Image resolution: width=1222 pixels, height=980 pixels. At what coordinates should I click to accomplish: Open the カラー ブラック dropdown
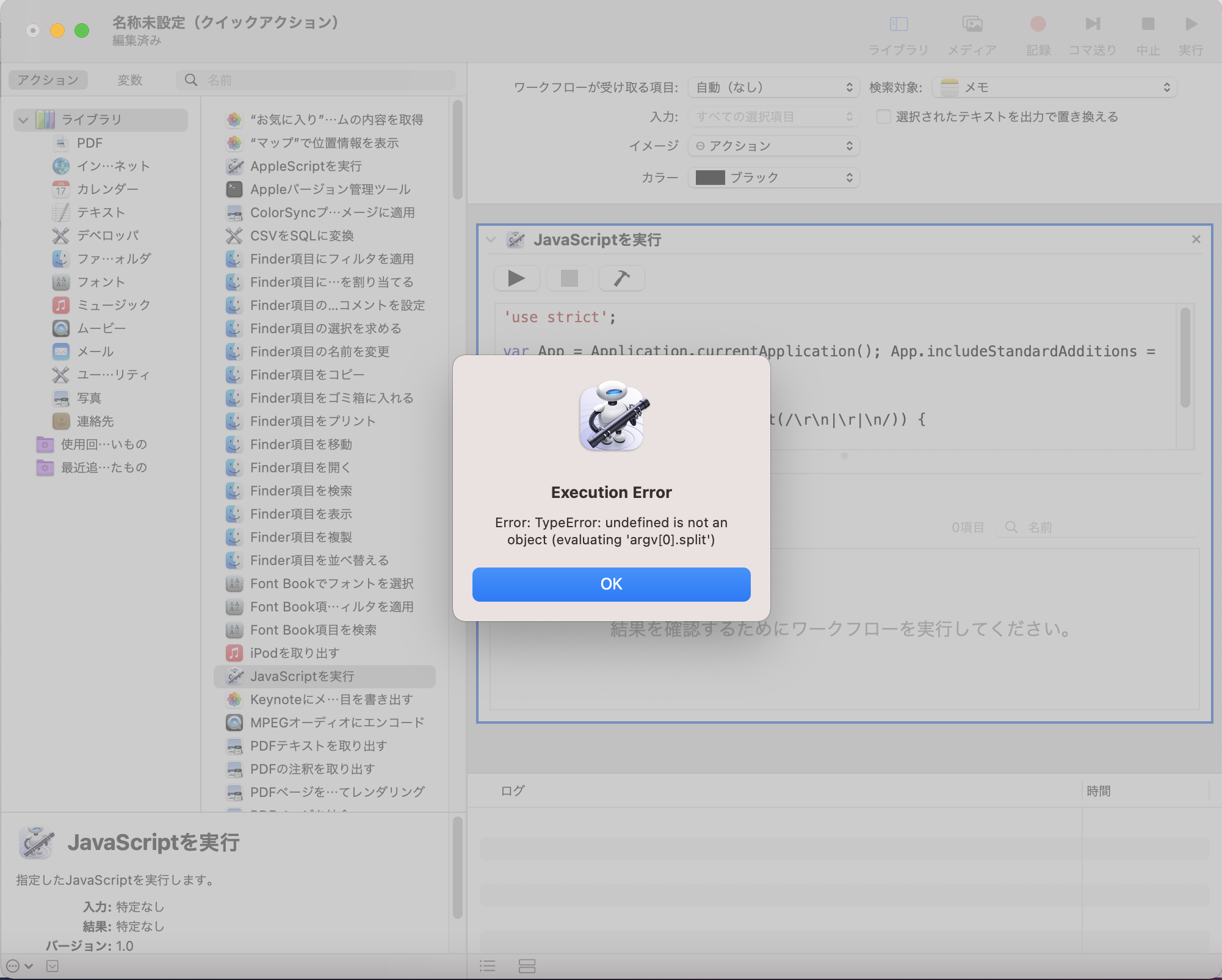coord(773,178)
